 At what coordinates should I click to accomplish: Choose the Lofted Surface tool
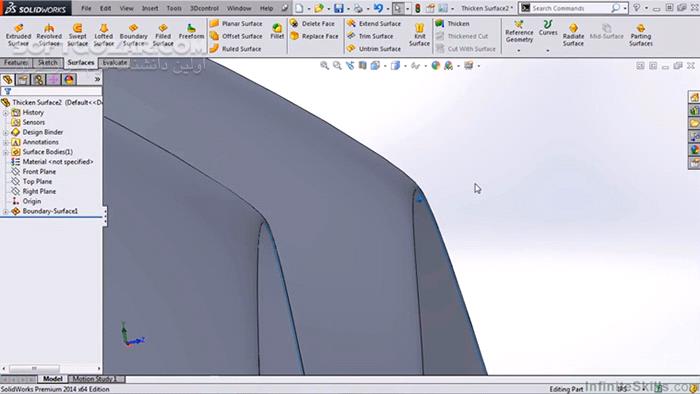tap(104, 35)
